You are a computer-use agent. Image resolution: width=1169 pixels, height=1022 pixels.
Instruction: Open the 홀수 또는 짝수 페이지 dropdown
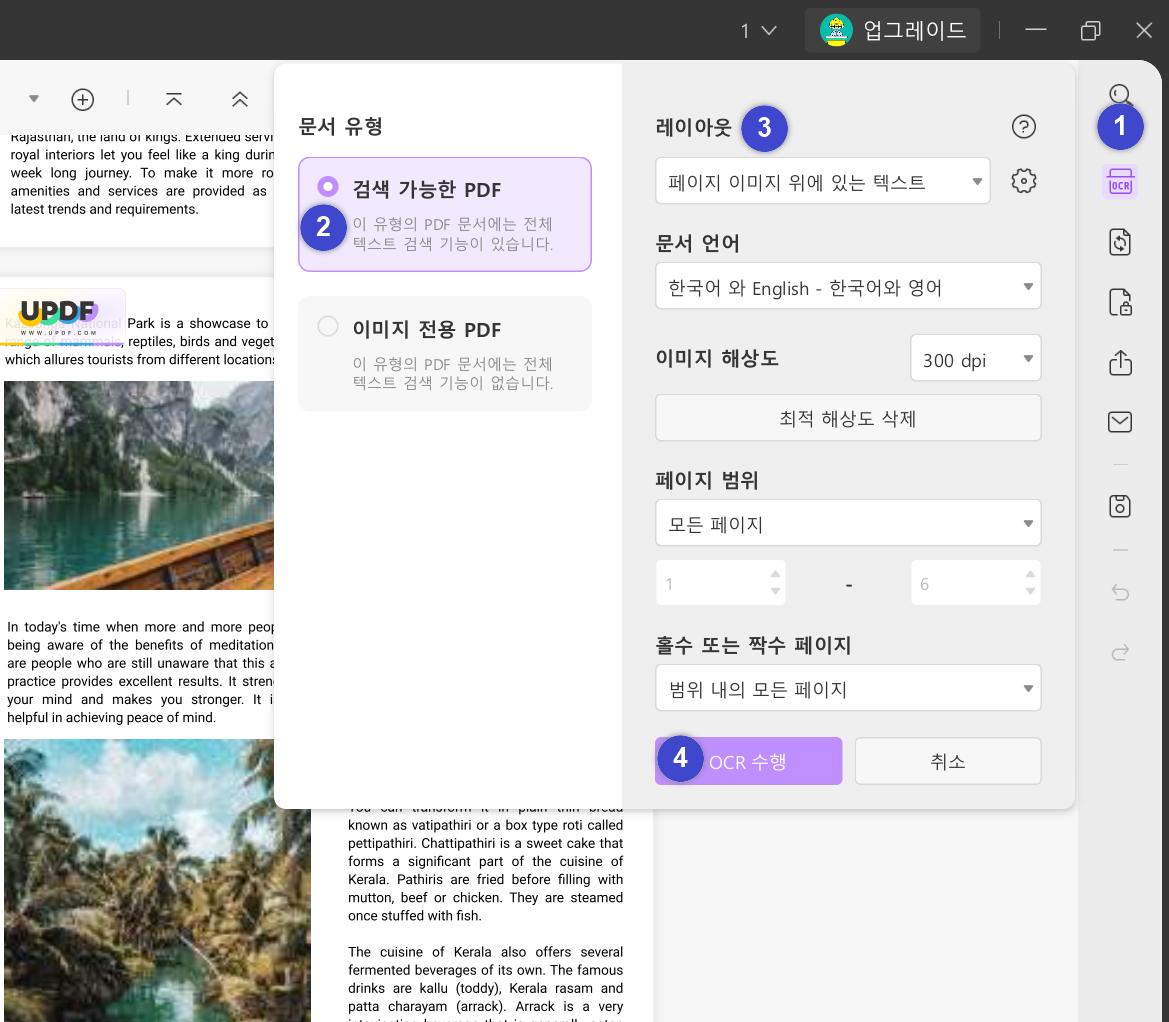[848, 687]
